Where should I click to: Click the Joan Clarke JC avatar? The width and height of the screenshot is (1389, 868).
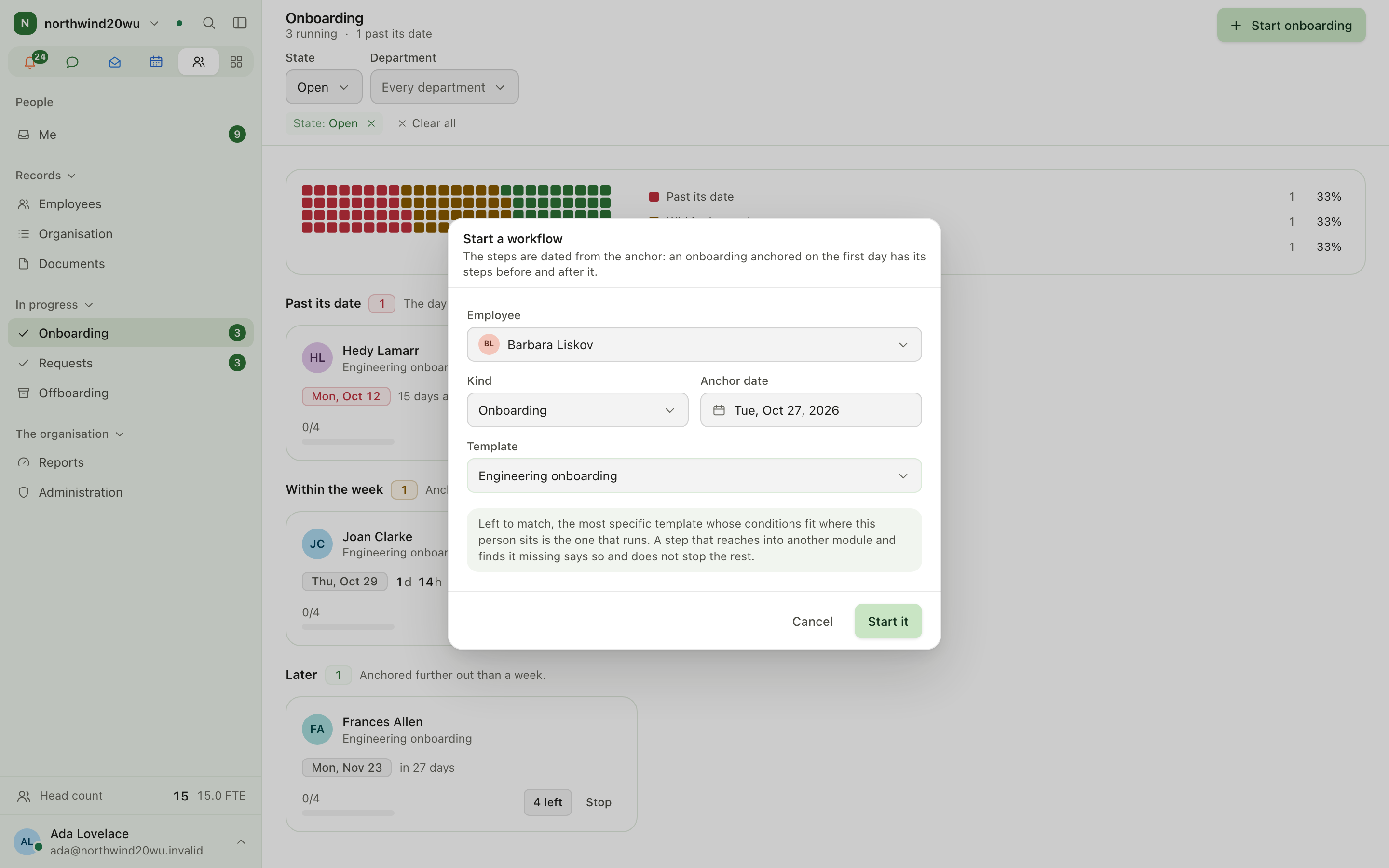coord(317,543)
